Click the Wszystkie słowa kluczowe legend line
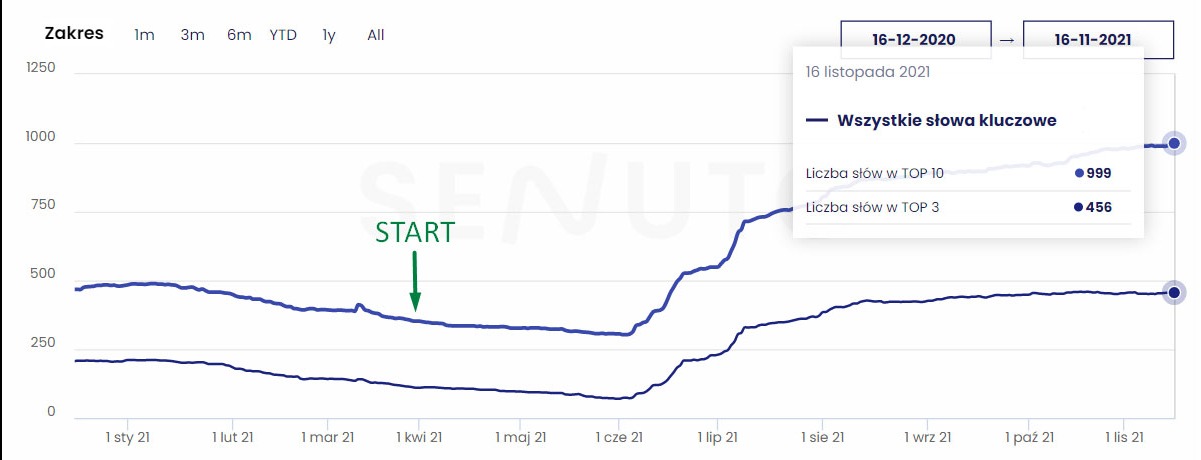1201x460 pixels. coord(817,121)
